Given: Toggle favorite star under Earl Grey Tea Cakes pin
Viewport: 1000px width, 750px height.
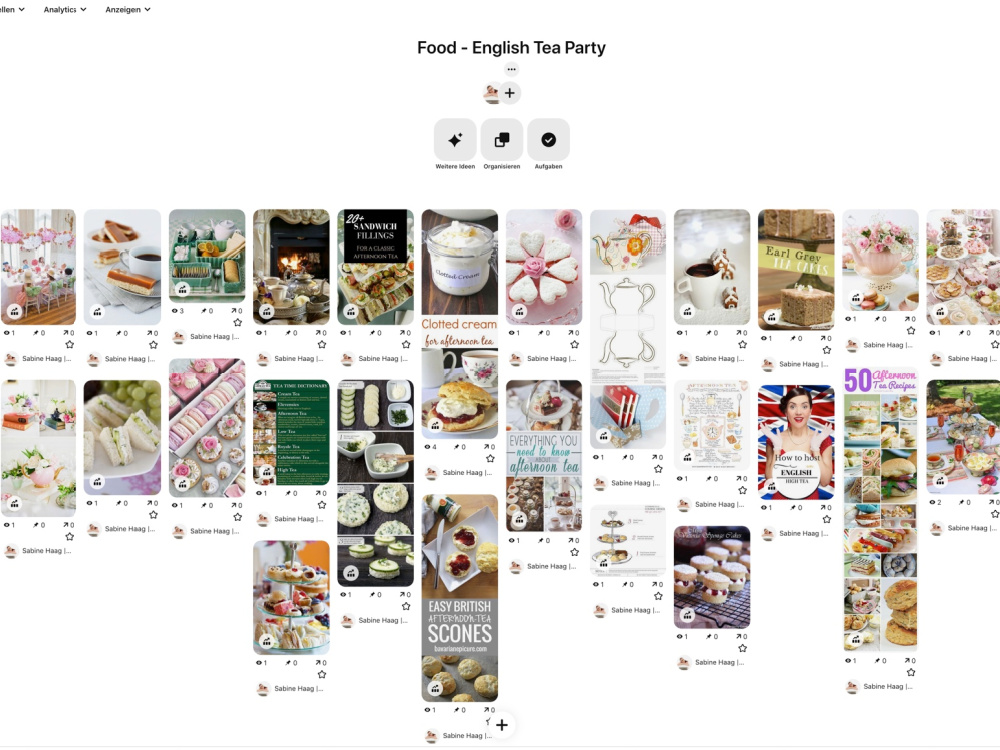Looking at the screenshot, I should (827, 350).
